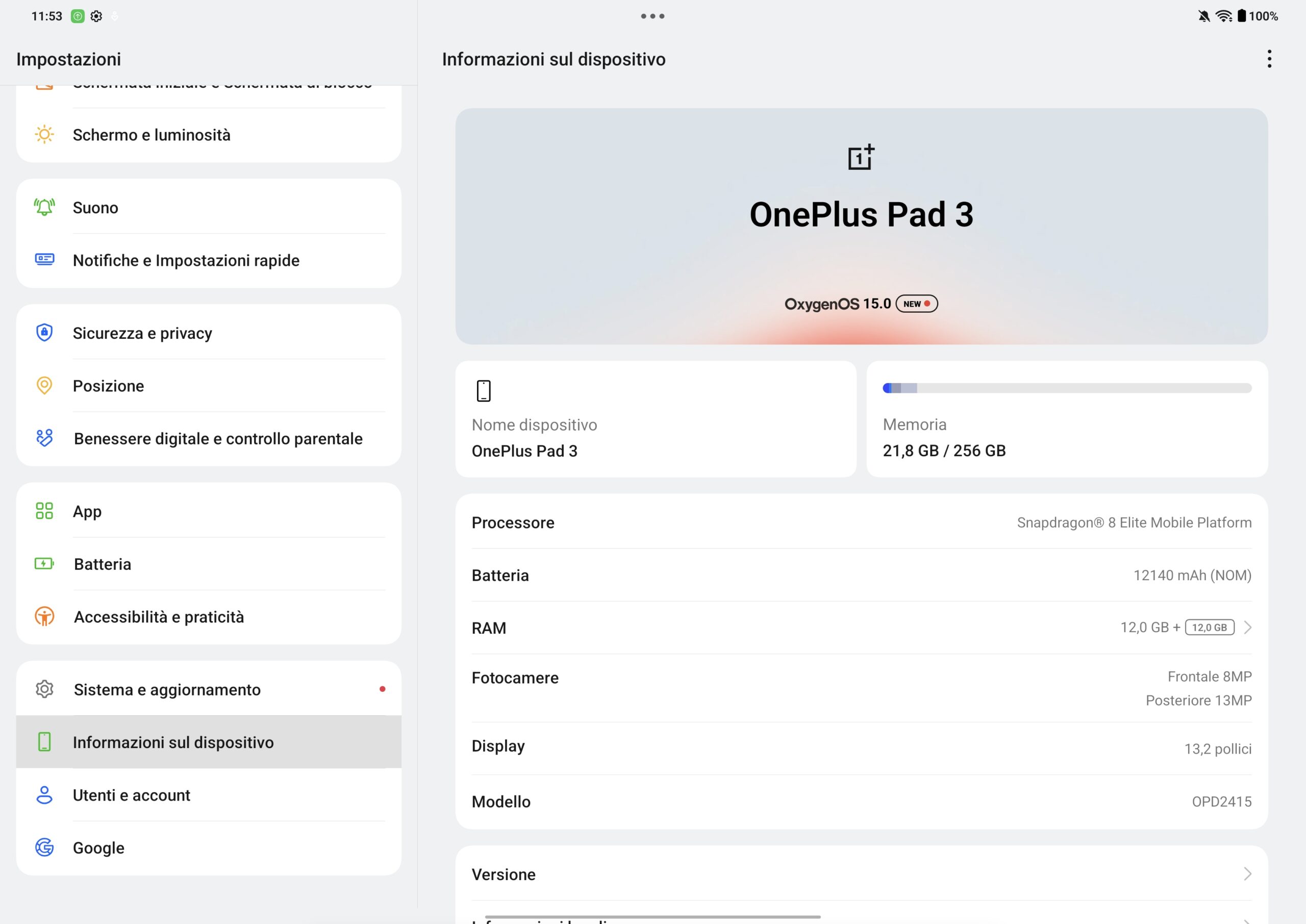This screenshot has width=1306, height=924.
Task: Open Schermo e luminosità sun icon
Action: pos(44,135)
